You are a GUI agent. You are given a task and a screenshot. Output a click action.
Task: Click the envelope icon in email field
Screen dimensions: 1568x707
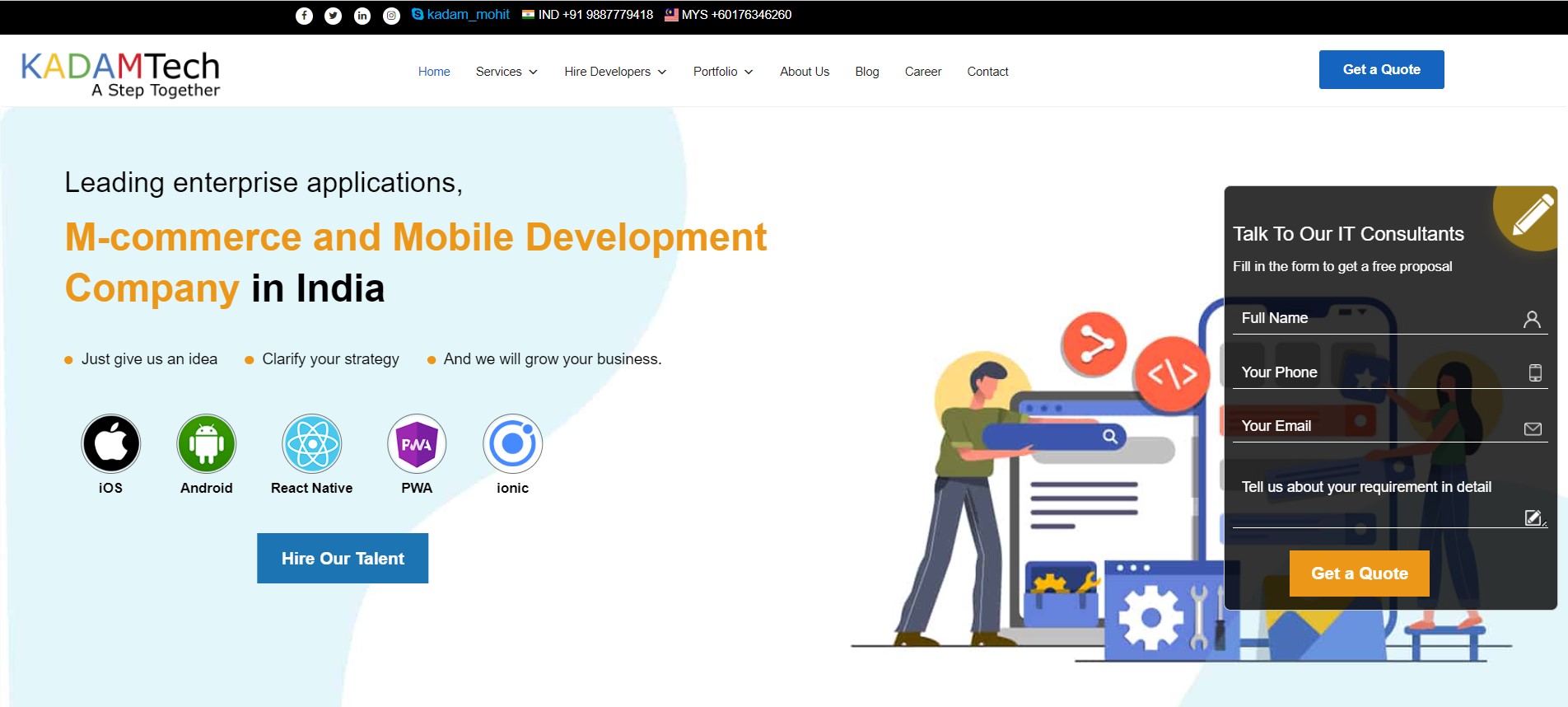coord(1533,428)
